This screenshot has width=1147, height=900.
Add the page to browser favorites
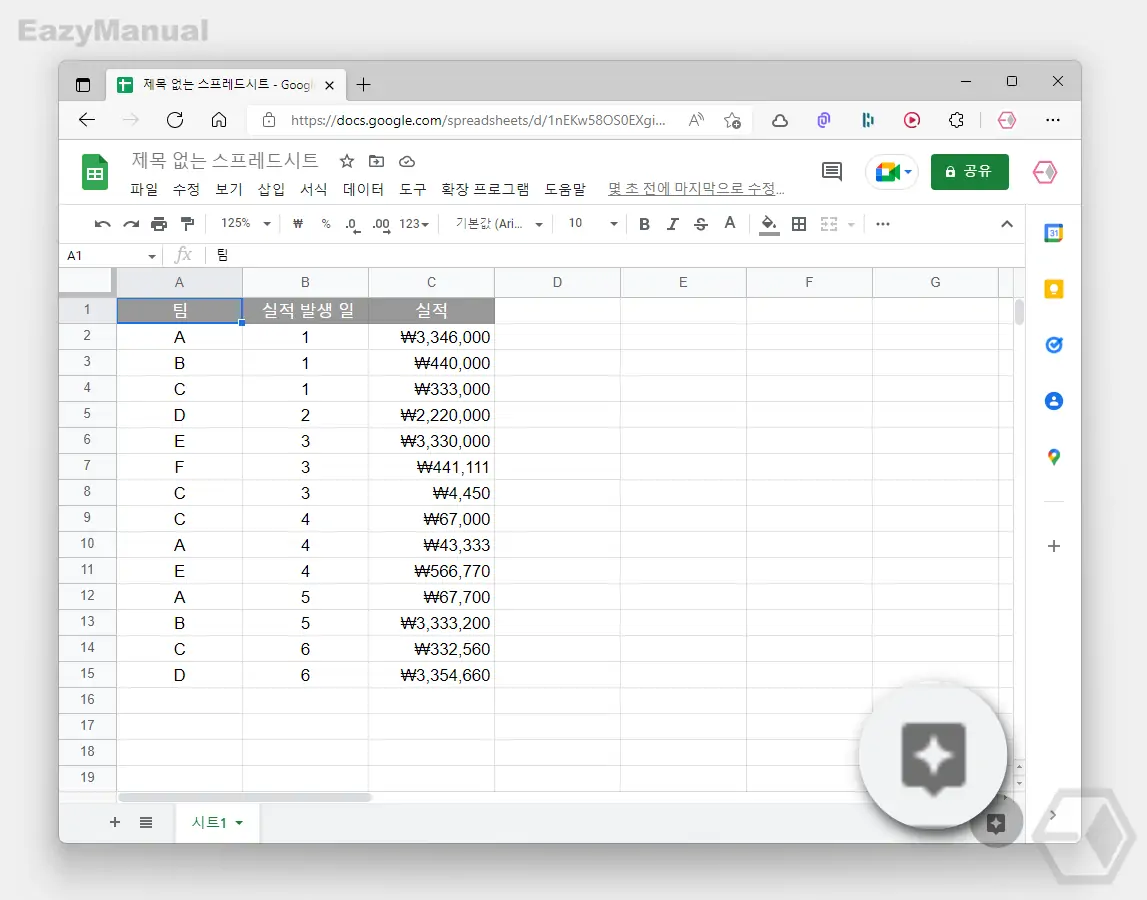point(732,120)
